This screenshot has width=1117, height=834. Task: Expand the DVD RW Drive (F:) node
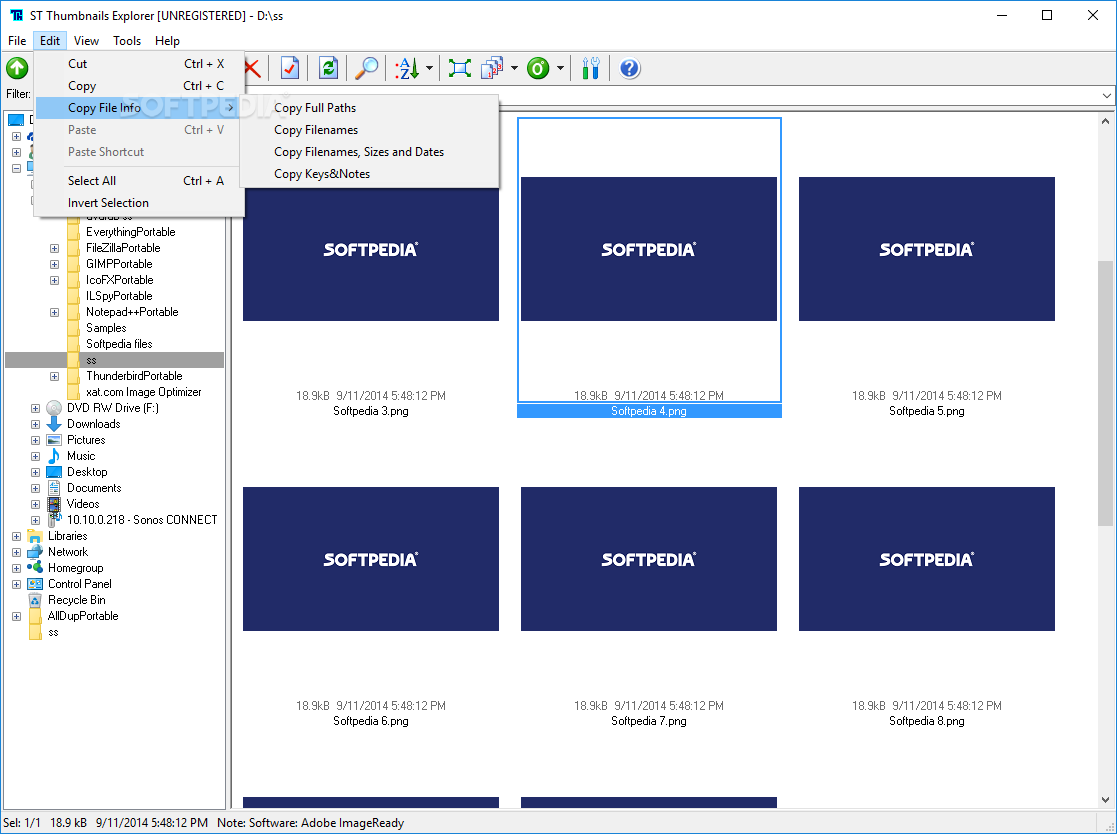coord(35,408)
